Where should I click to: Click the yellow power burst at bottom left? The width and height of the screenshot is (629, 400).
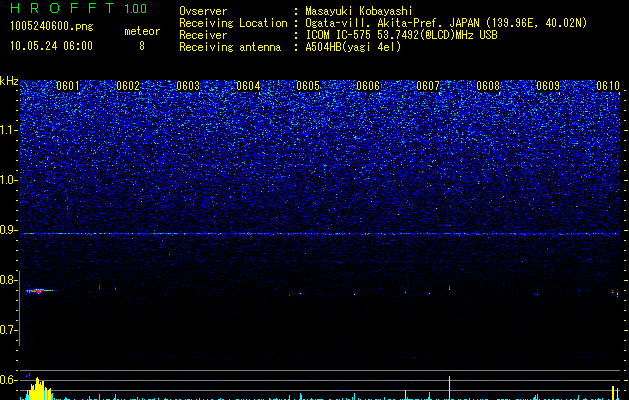37,388
